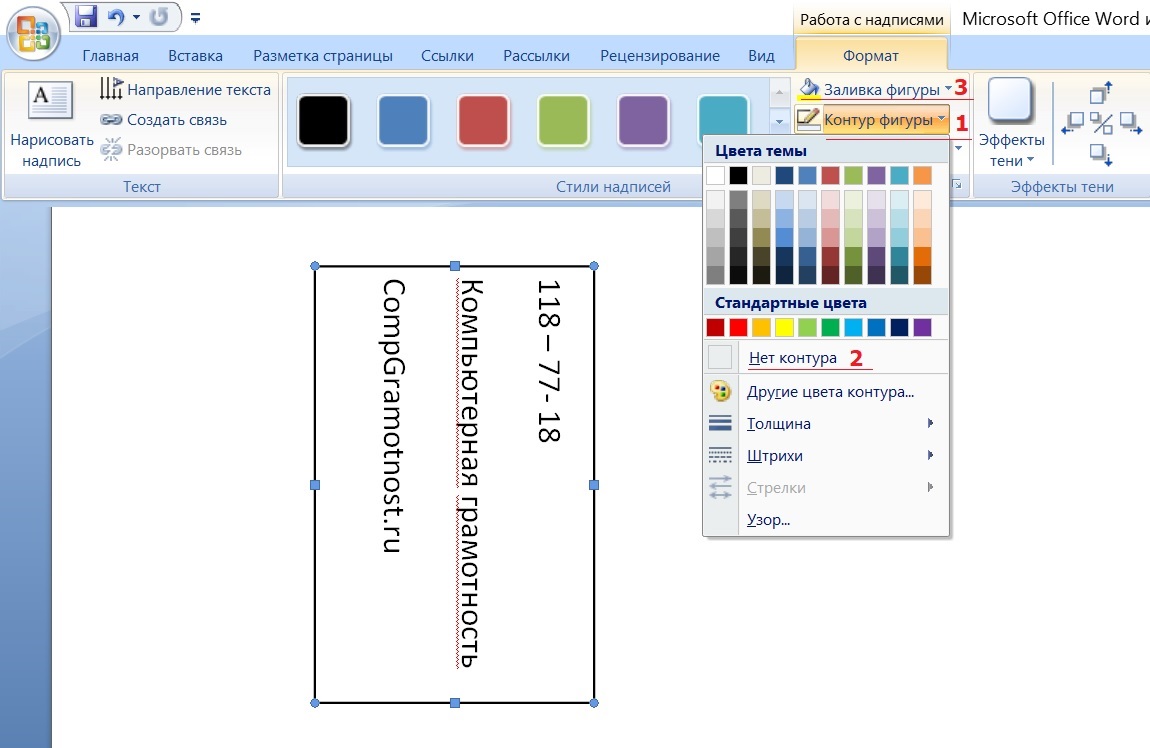The image size is (1150, 748).
Task: Click the disabled Разорвать связь command
Action: pyautogui.click(x=171, y=150)
